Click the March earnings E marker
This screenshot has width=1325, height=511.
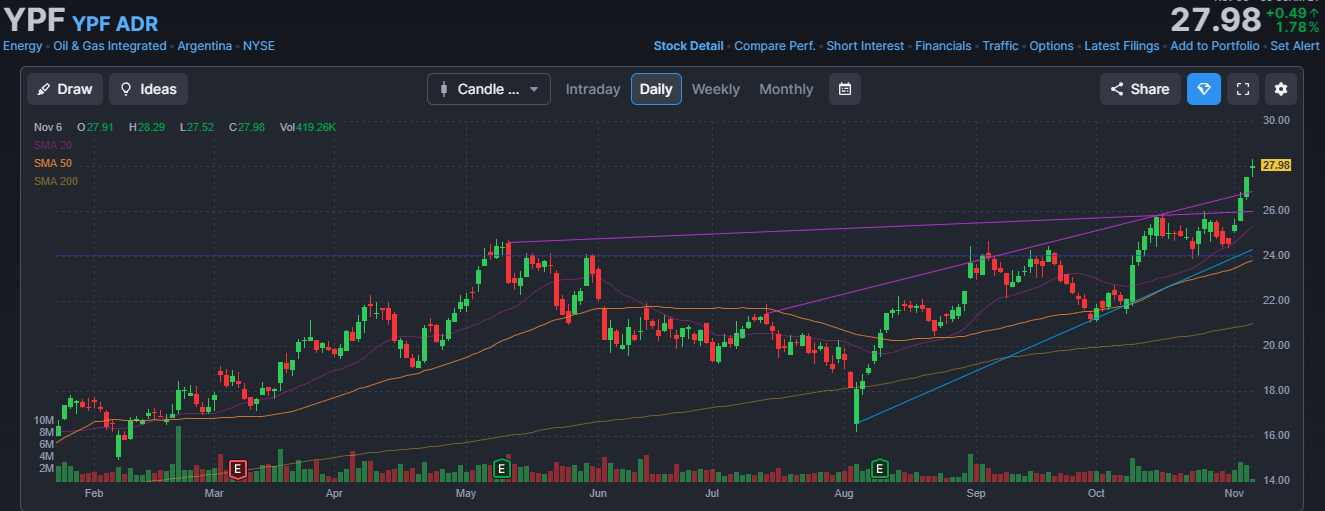[238, 468]
